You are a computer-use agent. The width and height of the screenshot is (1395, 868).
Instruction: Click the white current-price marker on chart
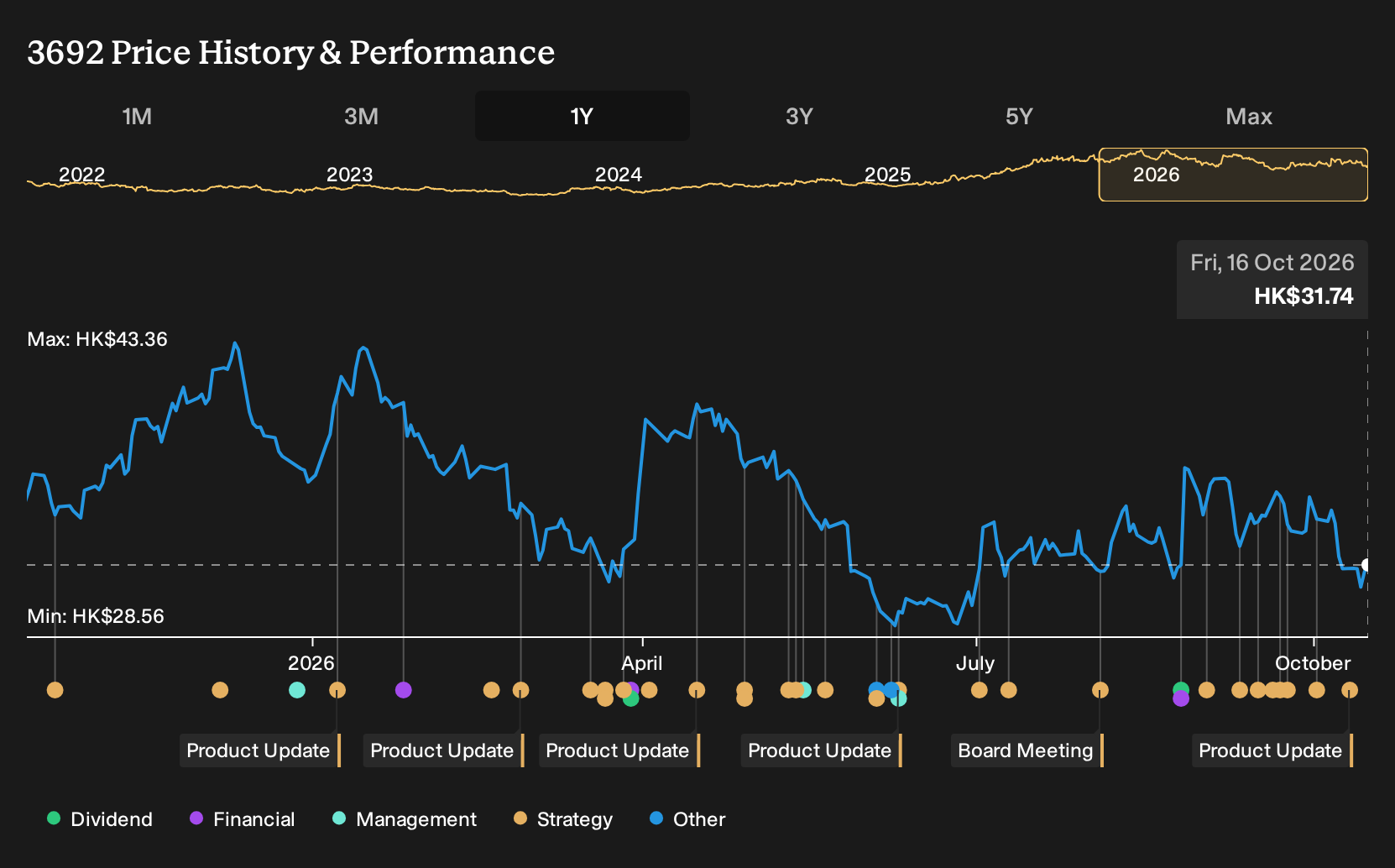[x=1366, y=565]
